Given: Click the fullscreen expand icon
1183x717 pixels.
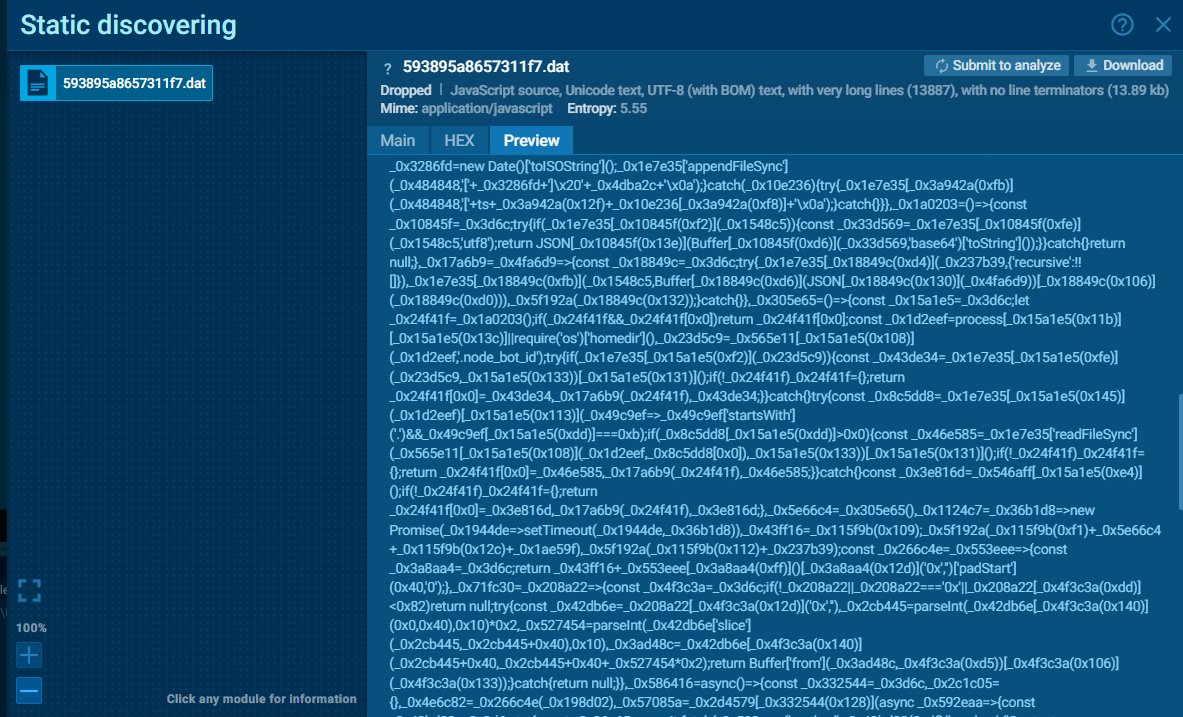Looking at the screenshot, I should [29, 590].
